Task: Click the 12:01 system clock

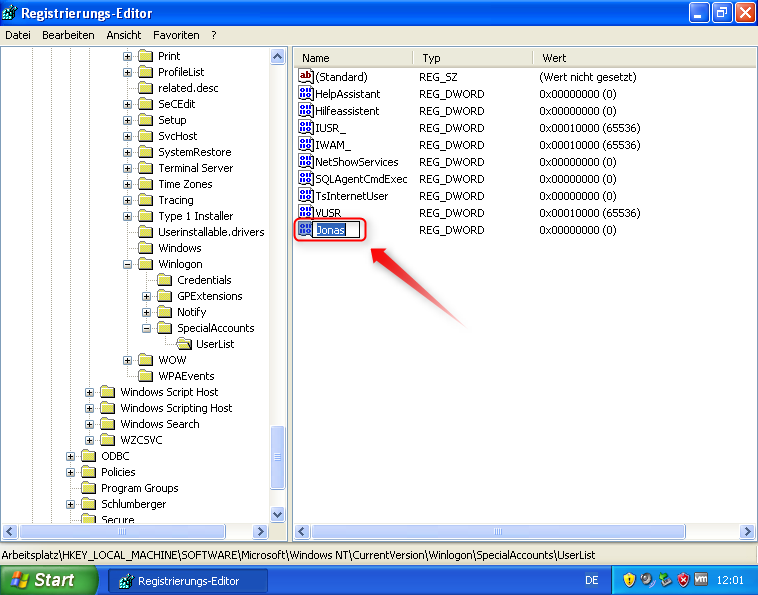Action: 730,580
